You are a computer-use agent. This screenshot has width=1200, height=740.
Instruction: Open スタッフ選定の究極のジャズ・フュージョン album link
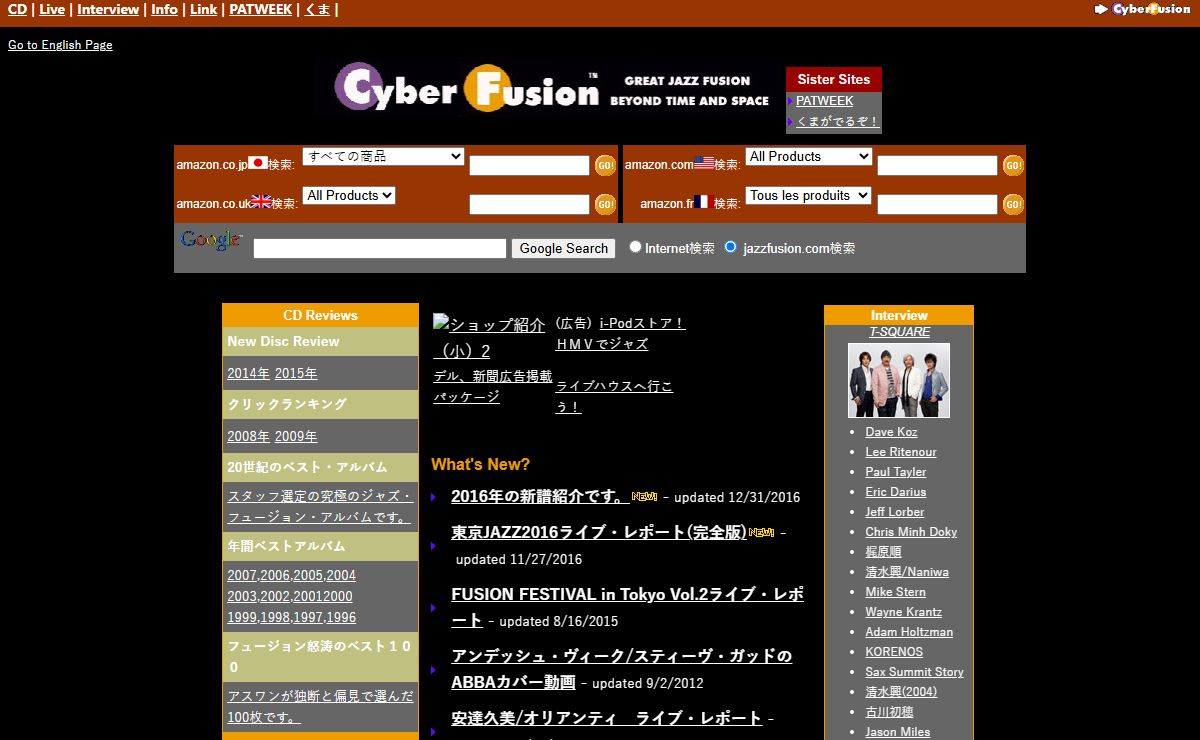(x=319, y=507)
